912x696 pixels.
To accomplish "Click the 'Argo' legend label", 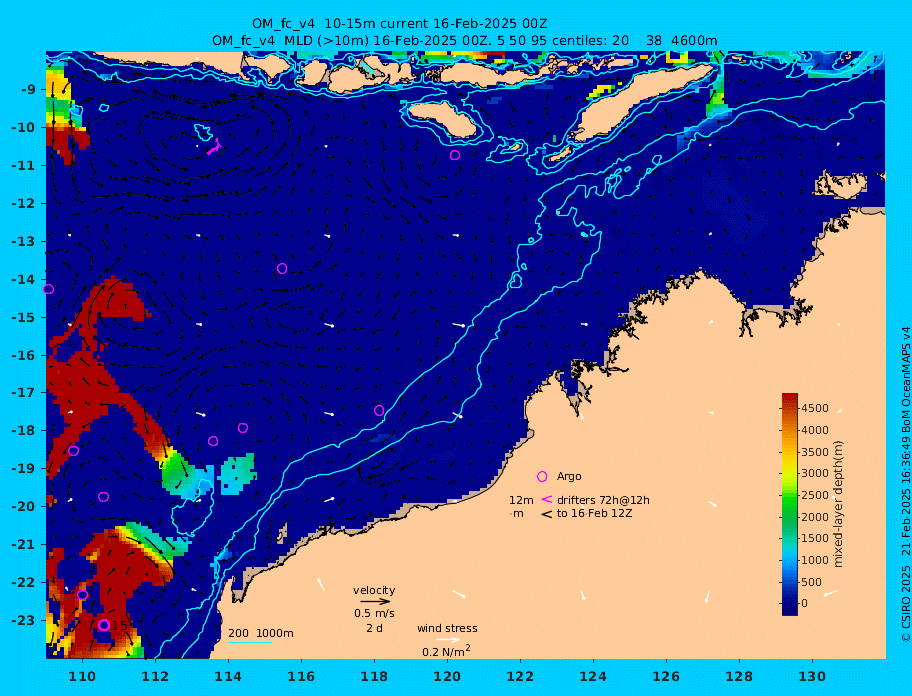I will pos(569,476).
